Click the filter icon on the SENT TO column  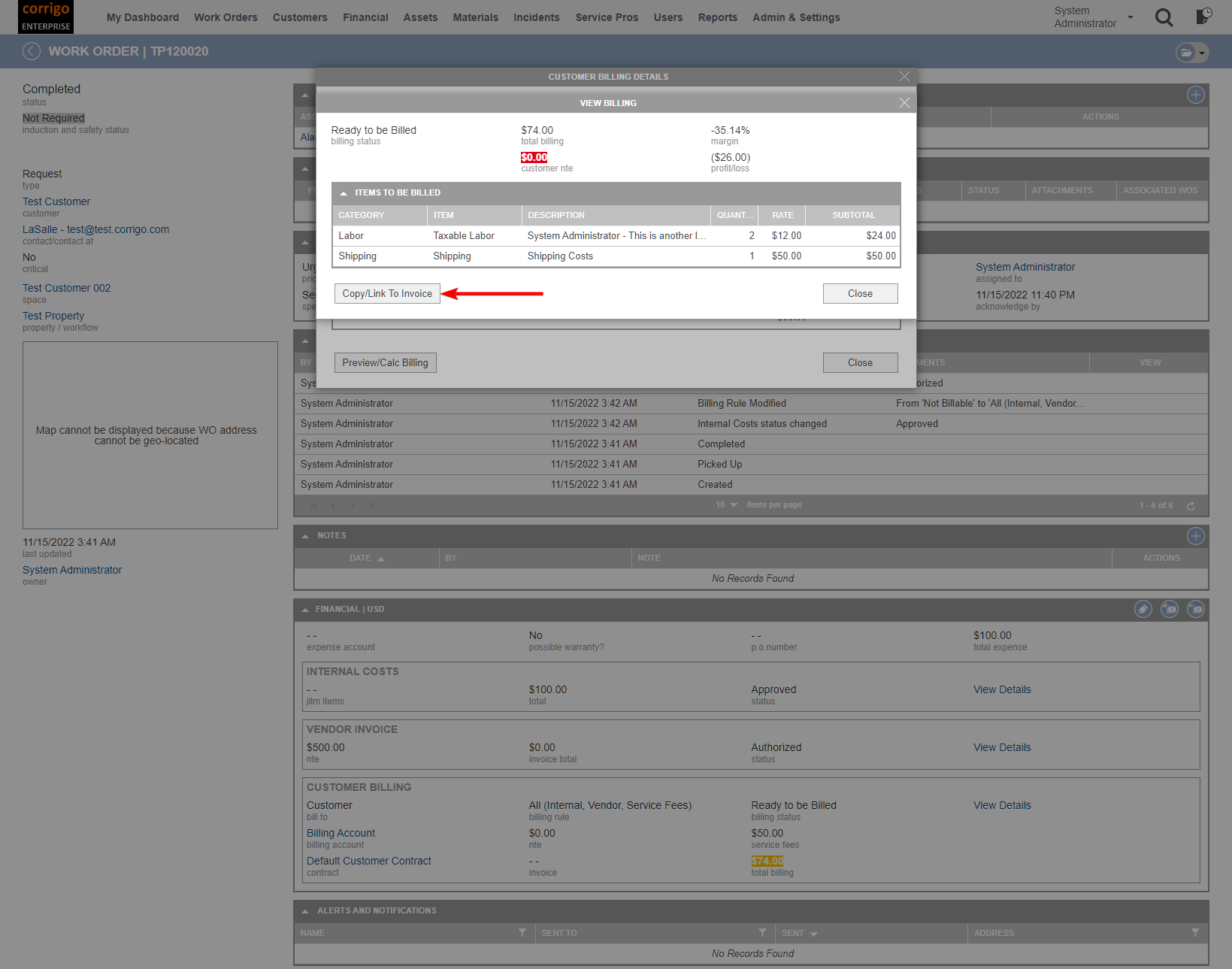(762, 933)
